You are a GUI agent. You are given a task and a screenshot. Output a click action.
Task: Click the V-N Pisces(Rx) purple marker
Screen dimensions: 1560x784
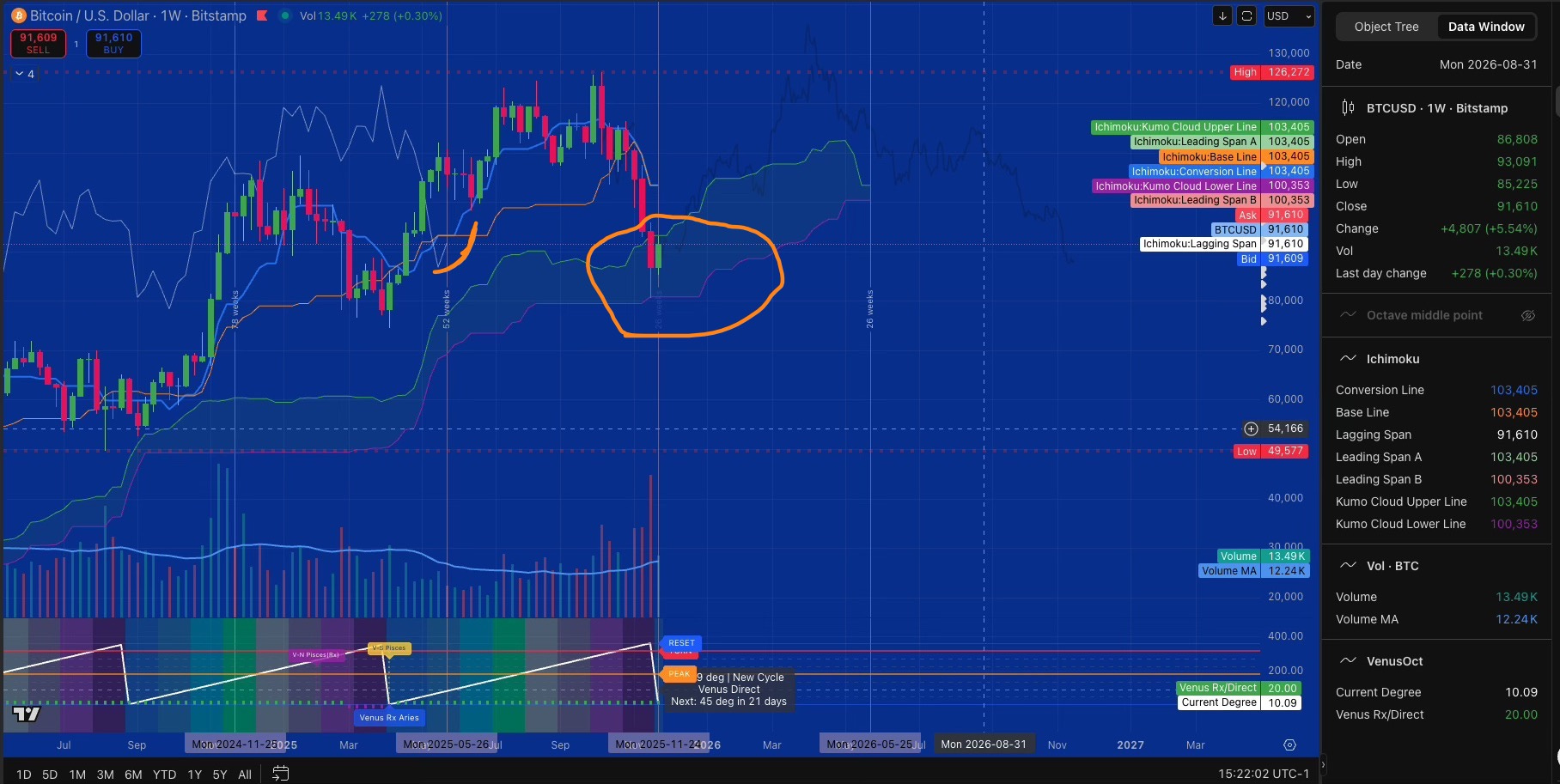click(x=317, y=655)
